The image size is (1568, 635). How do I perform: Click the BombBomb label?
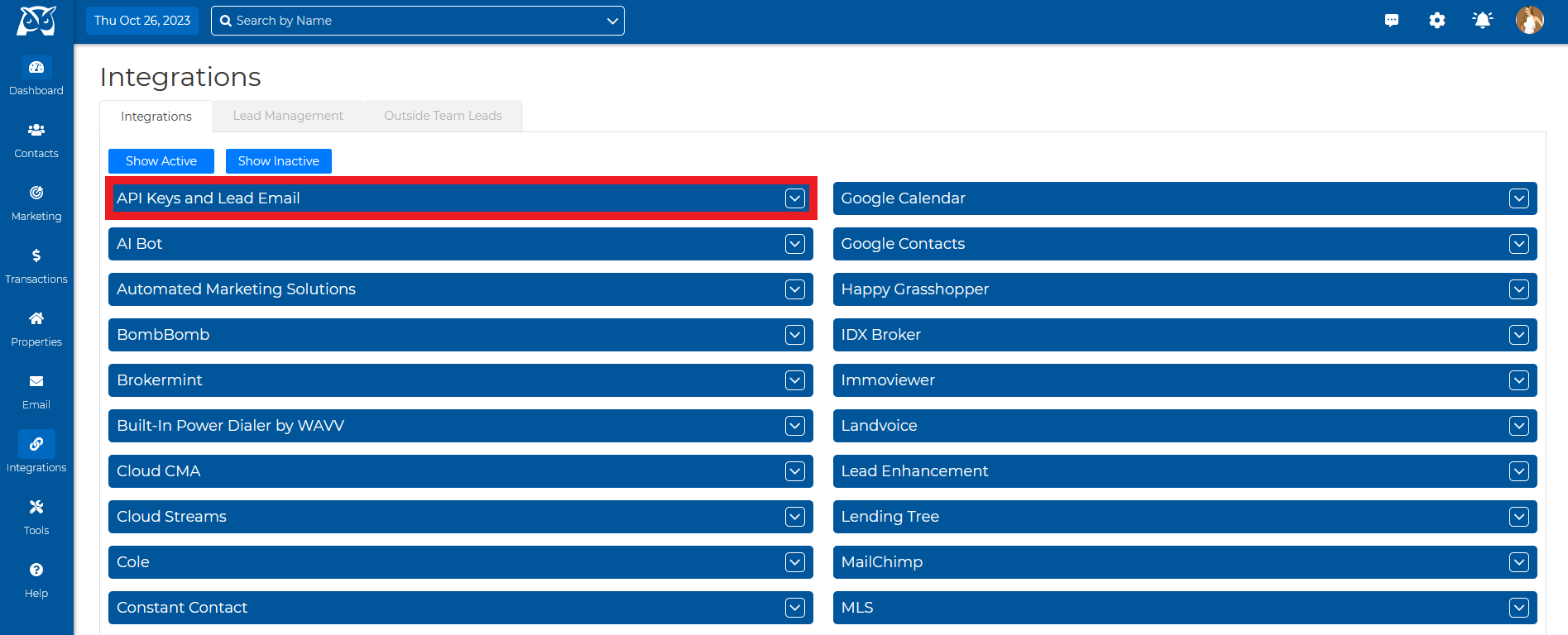coord(163,335)
